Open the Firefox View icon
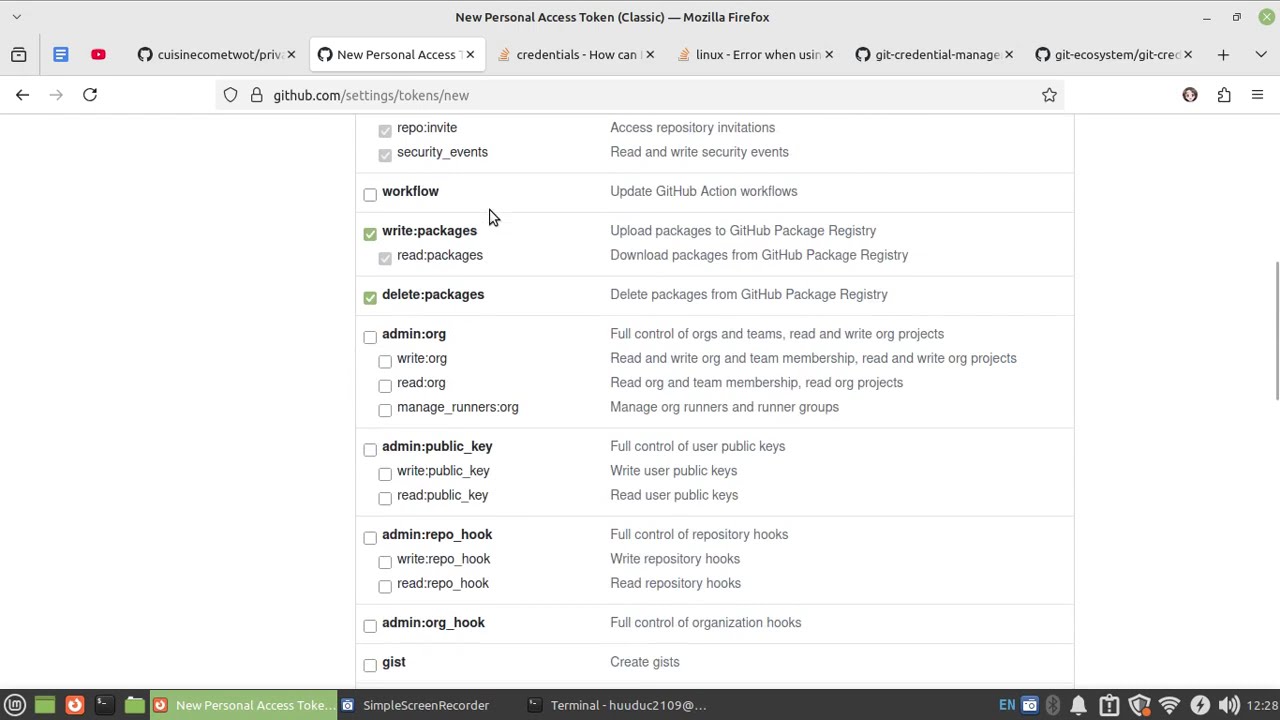This screenshot has height=720, width=1280. 19,55
